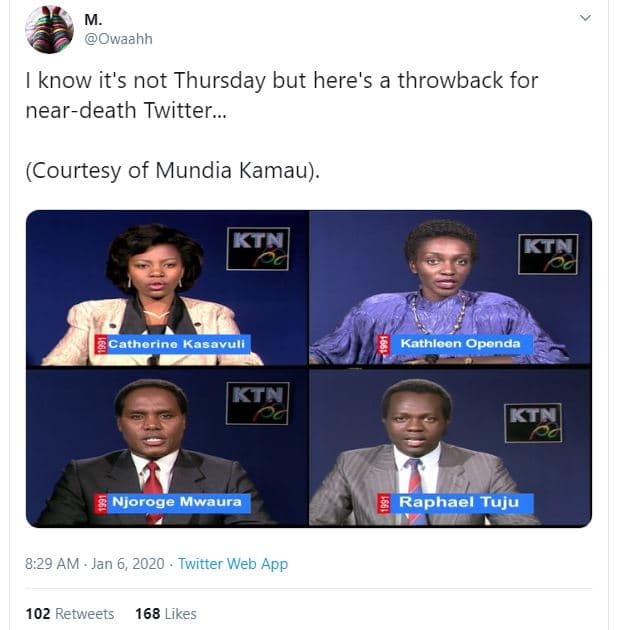Open the Catherine Kasavuli photo
The height and width of the screenshot is (630, 622).
pyautogui.click(x=167, y=288)
